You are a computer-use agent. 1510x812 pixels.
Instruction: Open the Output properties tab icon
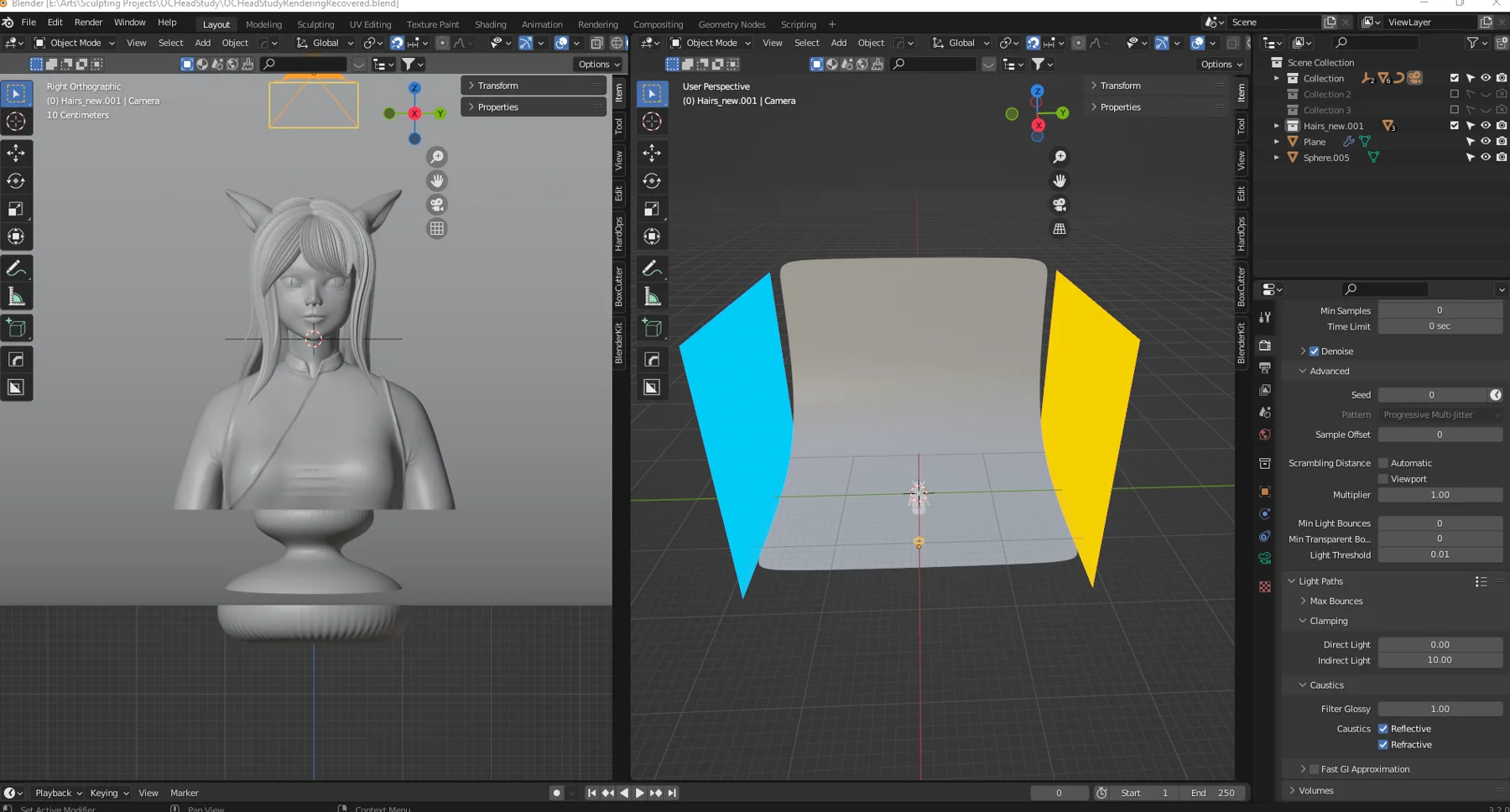[x=1265, y=367]
